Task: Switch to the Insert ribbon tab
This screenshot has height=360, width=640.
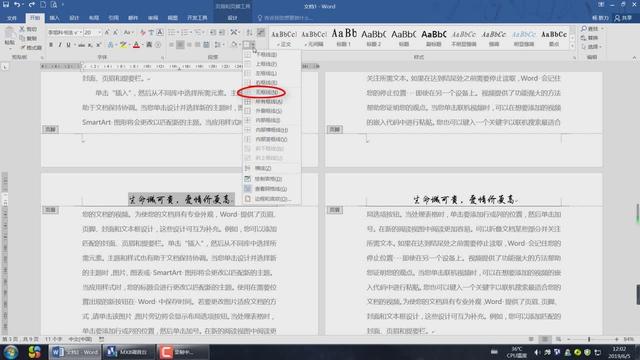Action: pos(54,18)
